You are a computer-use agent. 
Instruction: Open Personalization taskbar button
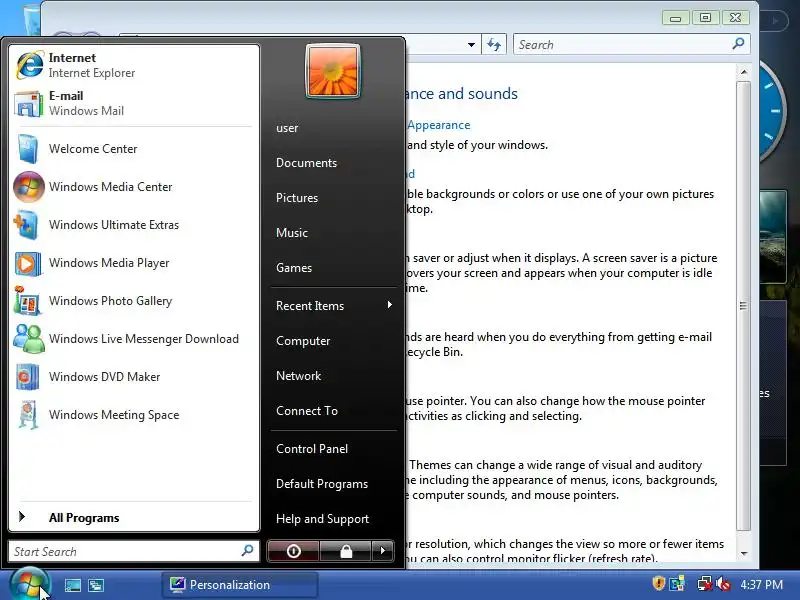tap(240, 585)
